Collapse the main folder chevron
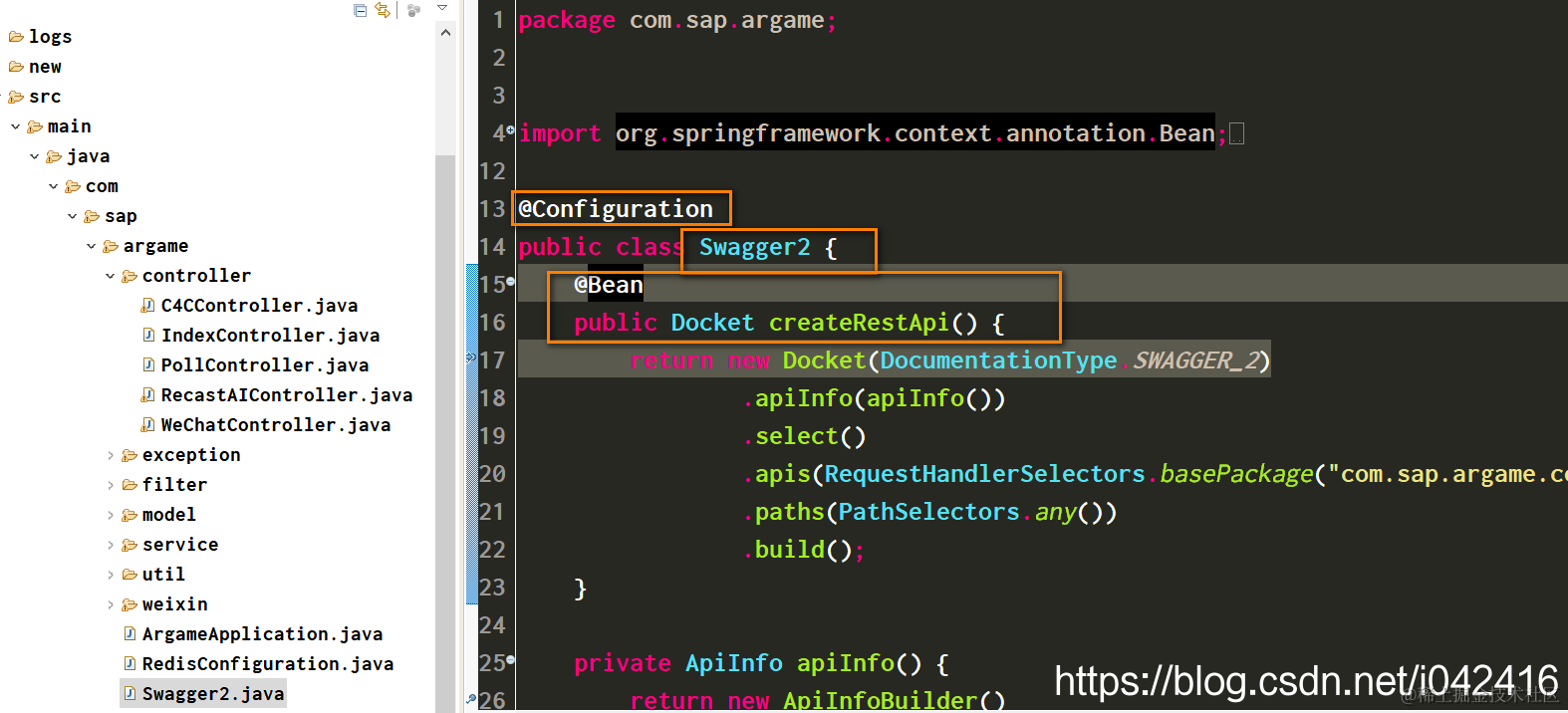Image resolution: width=1568 pixels, height=713 pixels. [x=16, y=126]
